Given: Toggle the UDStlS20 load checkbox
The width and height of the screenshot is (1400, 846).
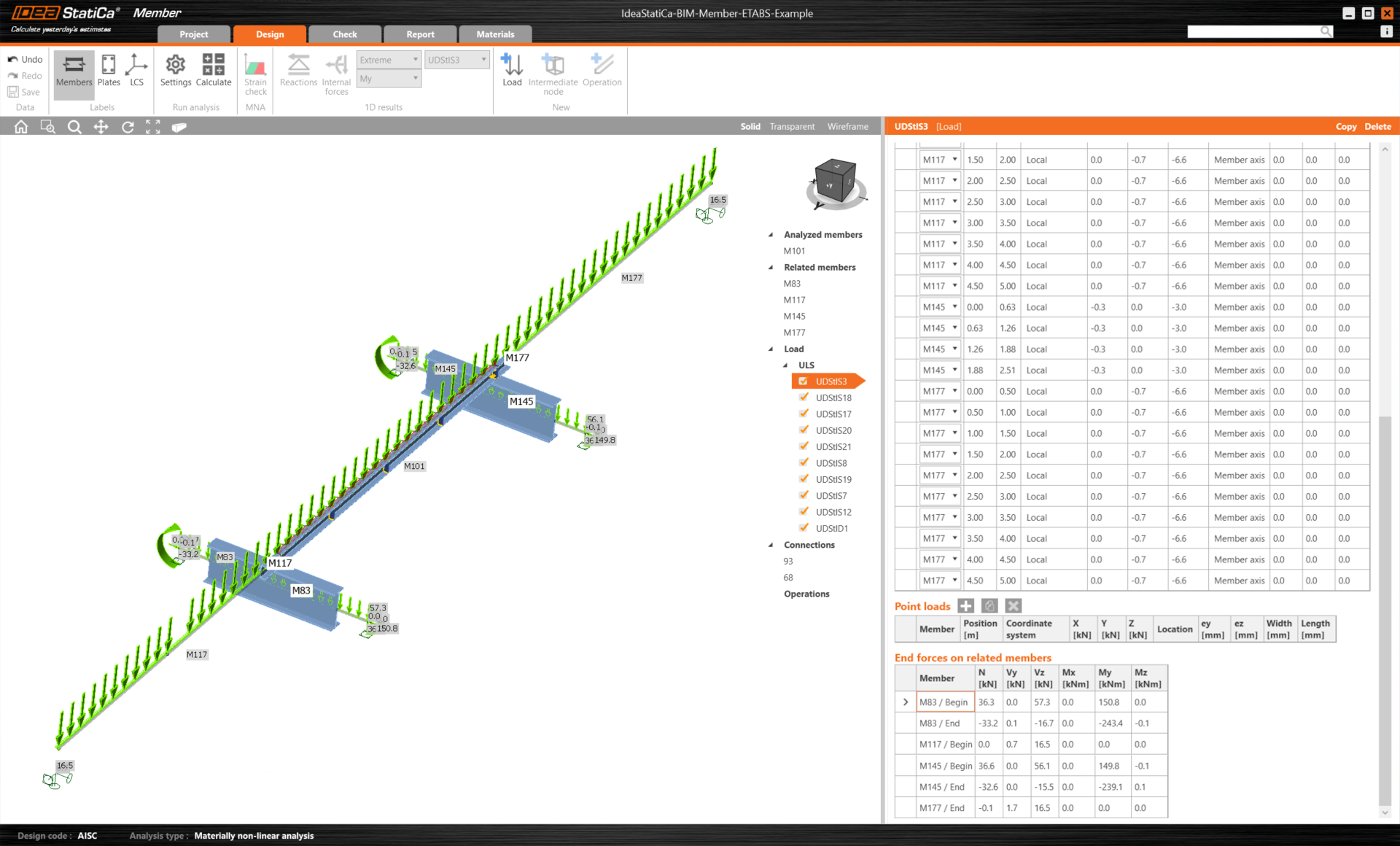Looking at the screenshot, I should pos(804,430).
